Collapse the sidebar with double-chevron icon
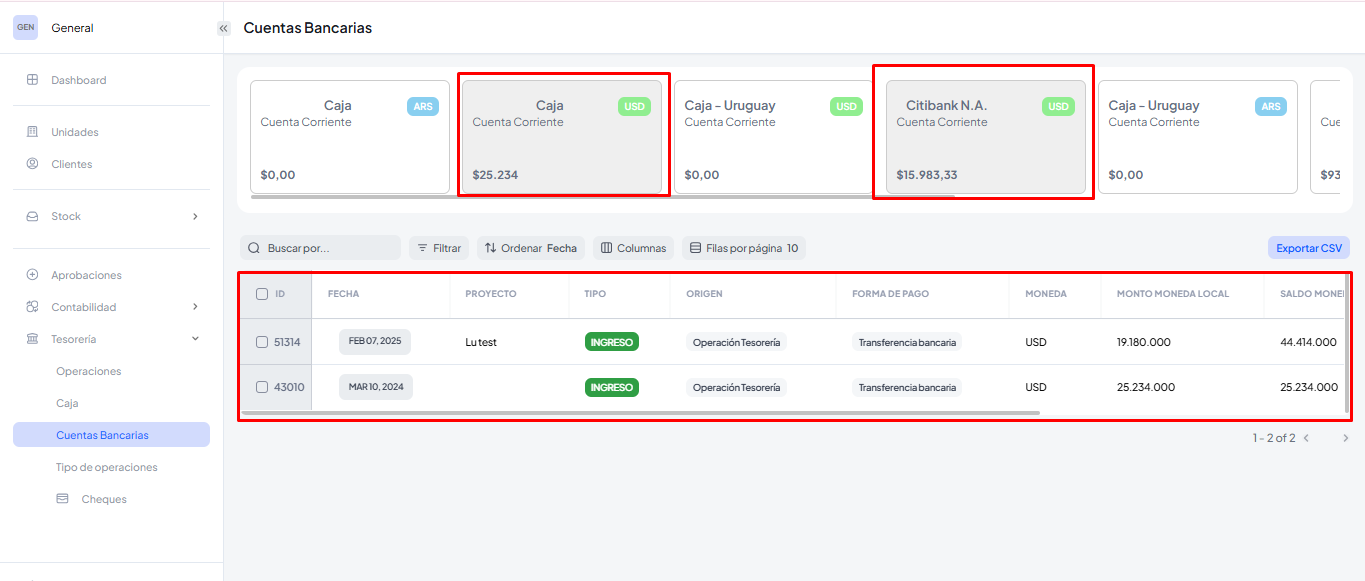Image resolution: width=1365 pixels, height=581 pixels. click(x=224, y=28)
